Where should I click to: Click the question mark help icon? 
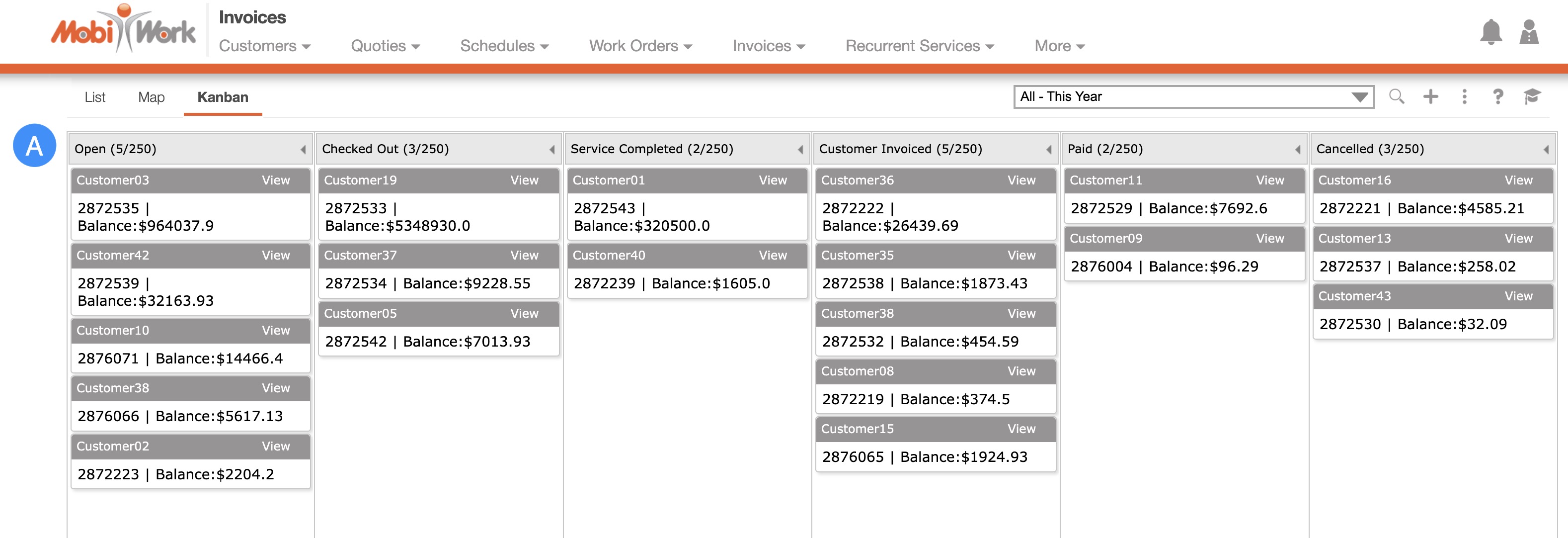click(x=1497, y=96)
